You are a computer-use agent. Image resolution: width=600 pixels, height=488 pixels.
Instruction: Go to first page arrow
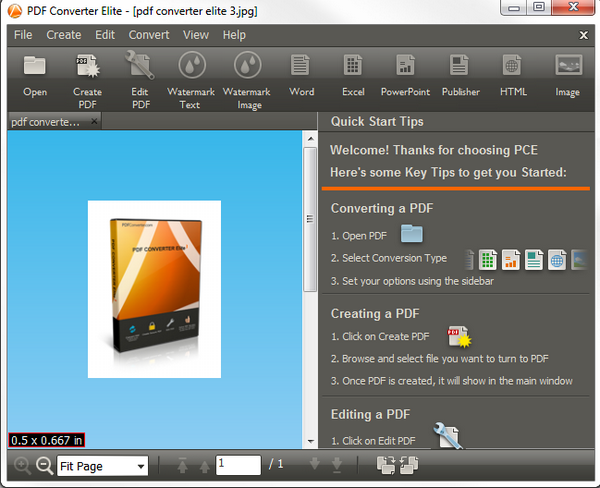[183, 465]
